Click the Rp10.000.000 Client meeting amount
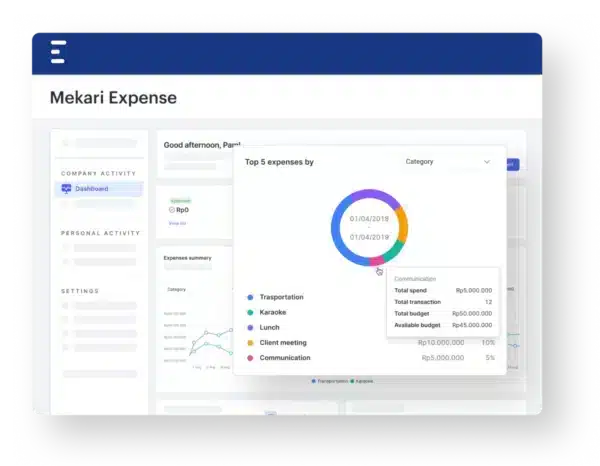600x466 pixels. coord(441,343)
